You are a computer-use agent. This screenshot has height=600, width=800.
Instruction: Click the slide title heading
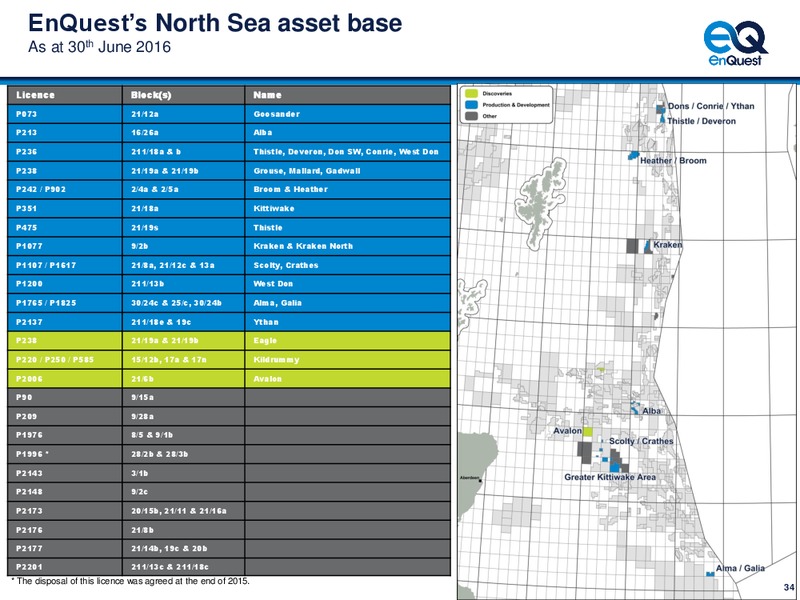[x=215, y=23]
